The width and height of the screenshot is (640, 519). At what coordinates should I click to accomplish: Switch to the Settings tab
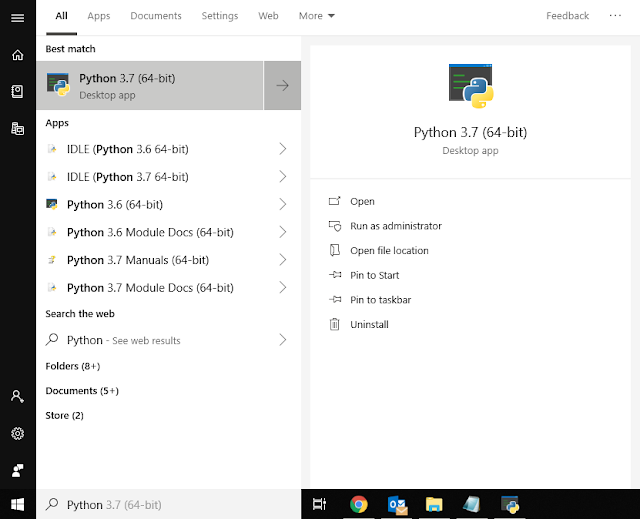pos(220,16)
